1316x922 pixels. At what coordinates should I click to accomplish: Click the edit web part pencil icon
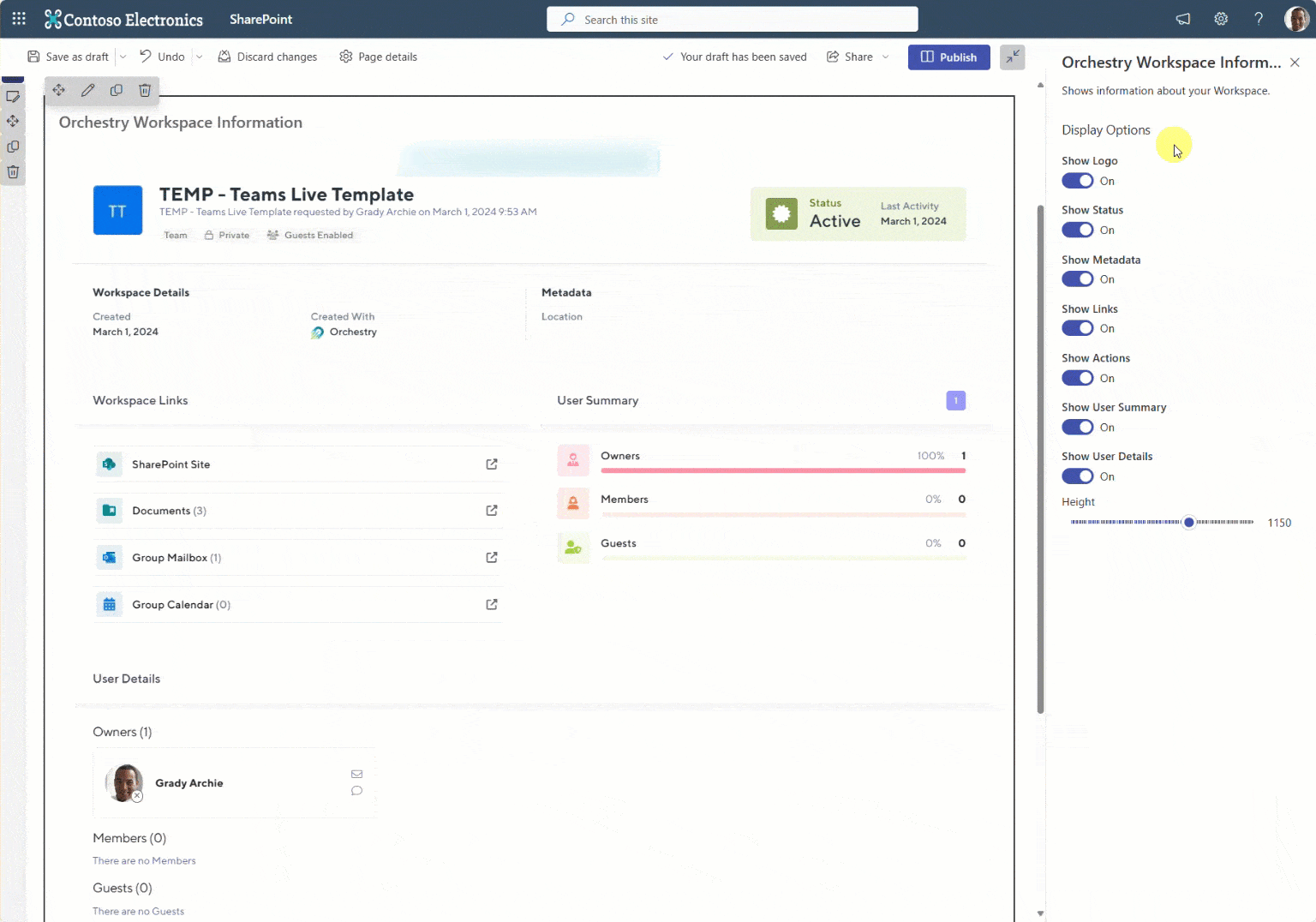pyautogui.click(x=87, y=90)
